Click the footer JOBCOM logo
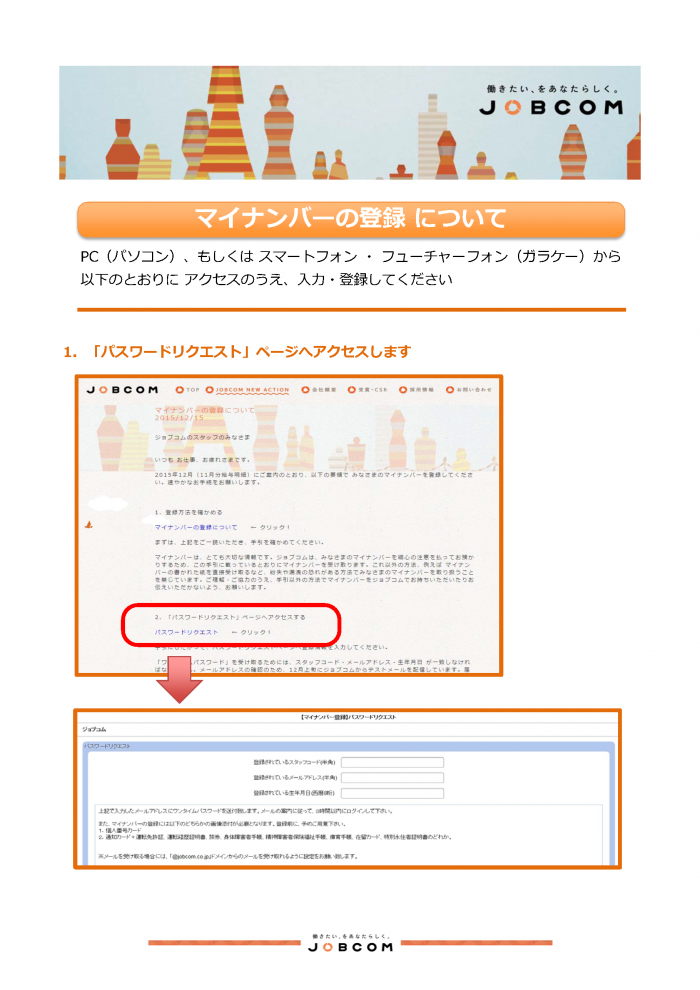Screen dimensions: 700x990 (350, 947)
